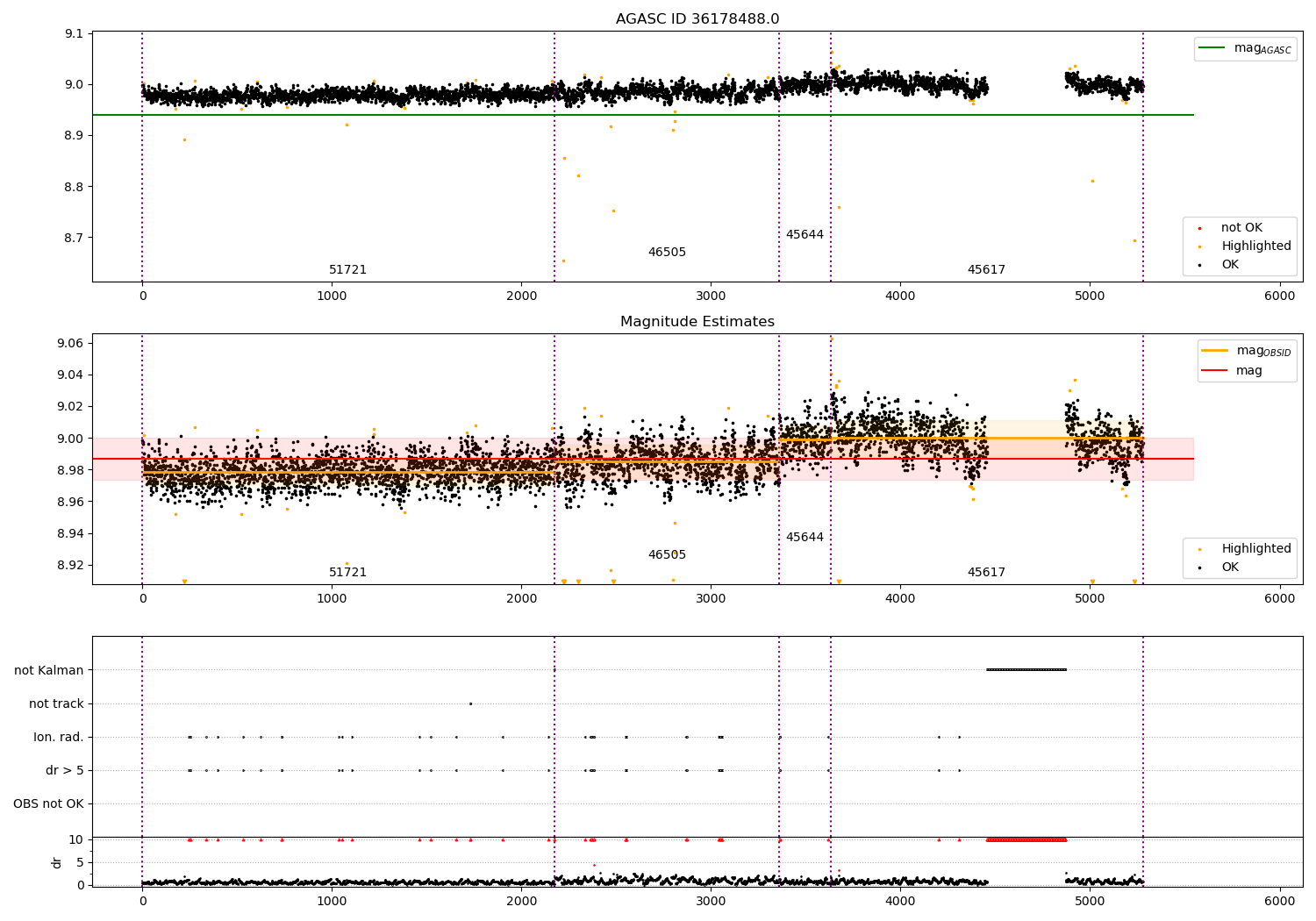Screen dimensions: 1316x921
Task: Click the "dr > 5" y-axis label
Action: (65, 771)
